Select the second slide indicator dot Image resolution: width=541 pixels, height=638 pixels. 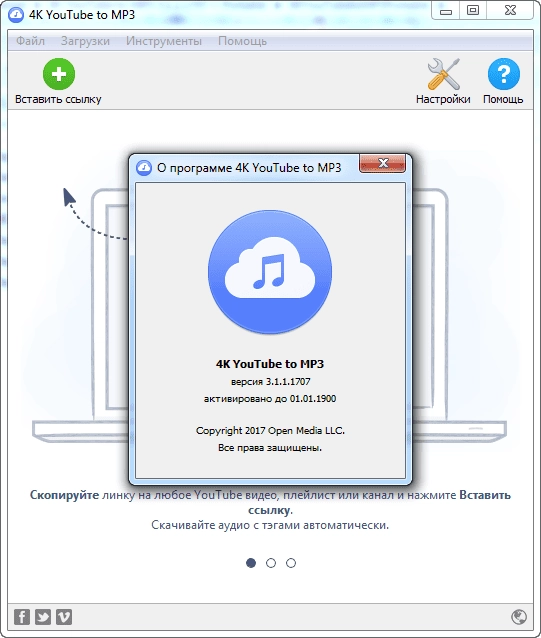pyautogui.click(x=271, y=563)
